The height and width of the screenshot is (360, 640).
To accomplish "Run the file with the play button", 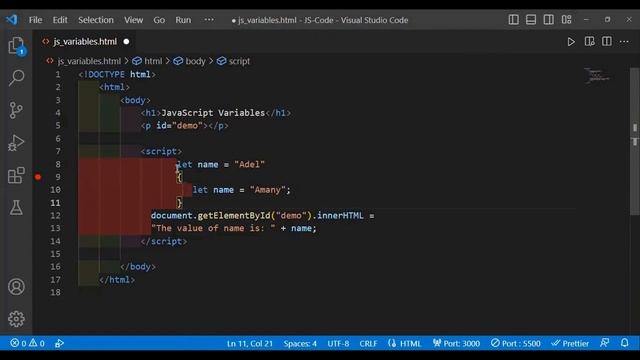I will pos(571,42).
